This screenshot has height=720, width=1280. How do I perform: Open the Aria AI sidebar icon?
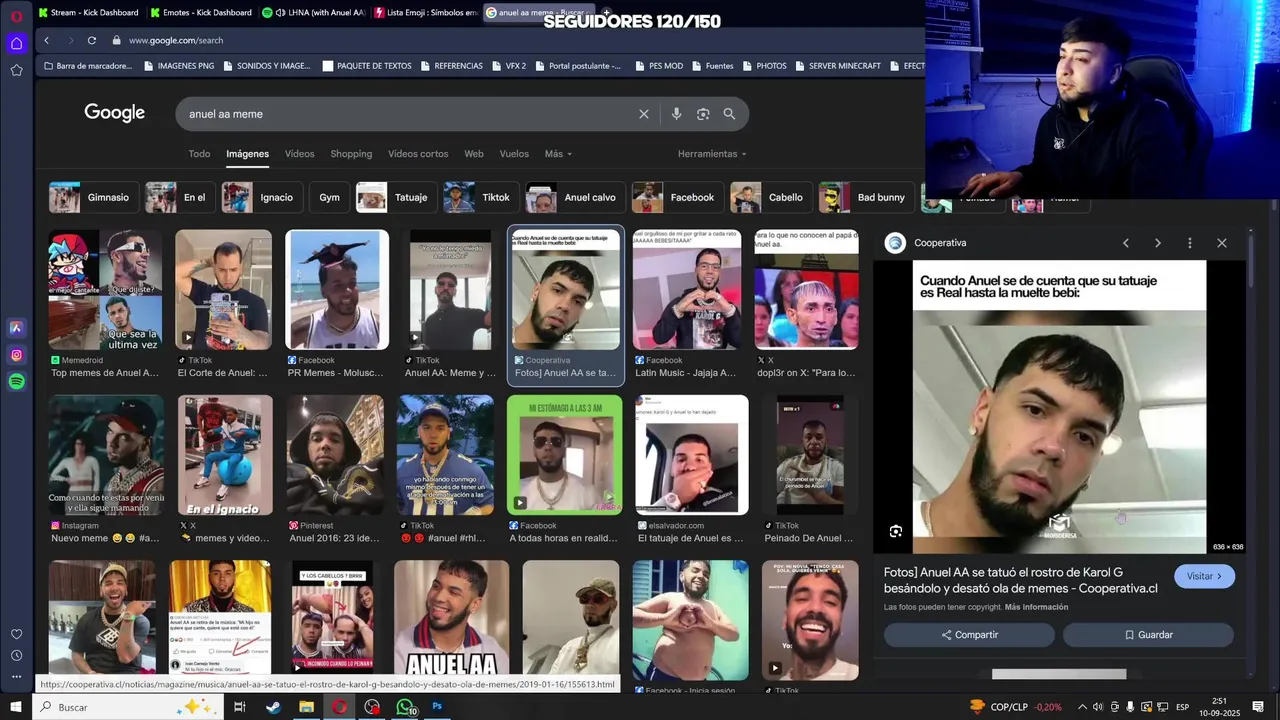[x=17, y=328]
